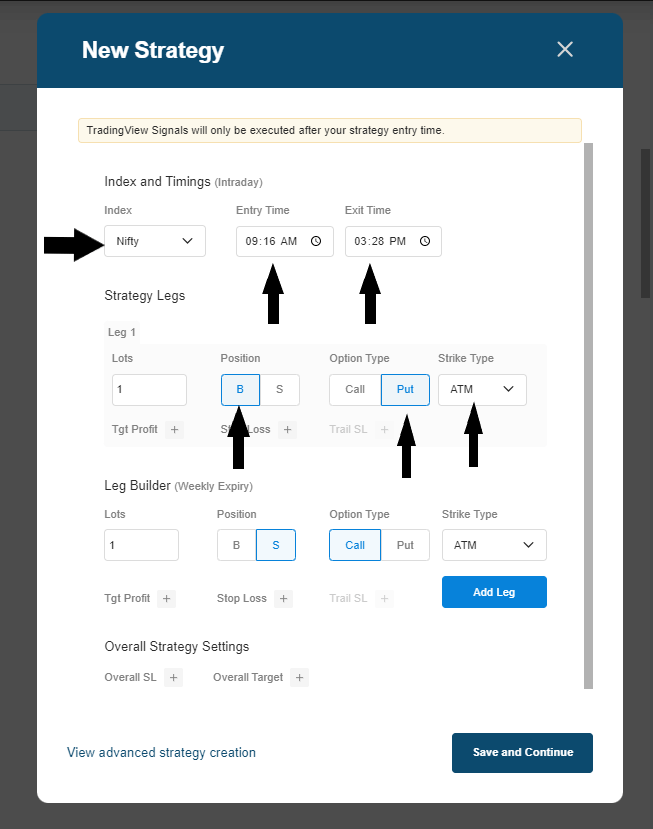Open the Nifty index dropdown
The width and height of the screenshot is (653, 829).
155,241
